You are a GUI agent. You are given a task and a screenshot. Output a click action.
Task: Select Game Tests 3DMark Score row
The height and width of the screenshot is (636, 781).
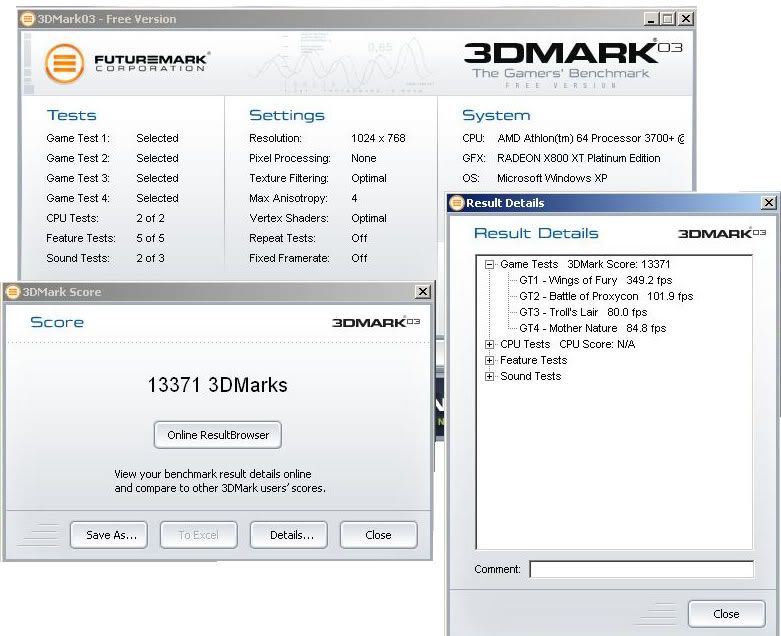(585, 264)
